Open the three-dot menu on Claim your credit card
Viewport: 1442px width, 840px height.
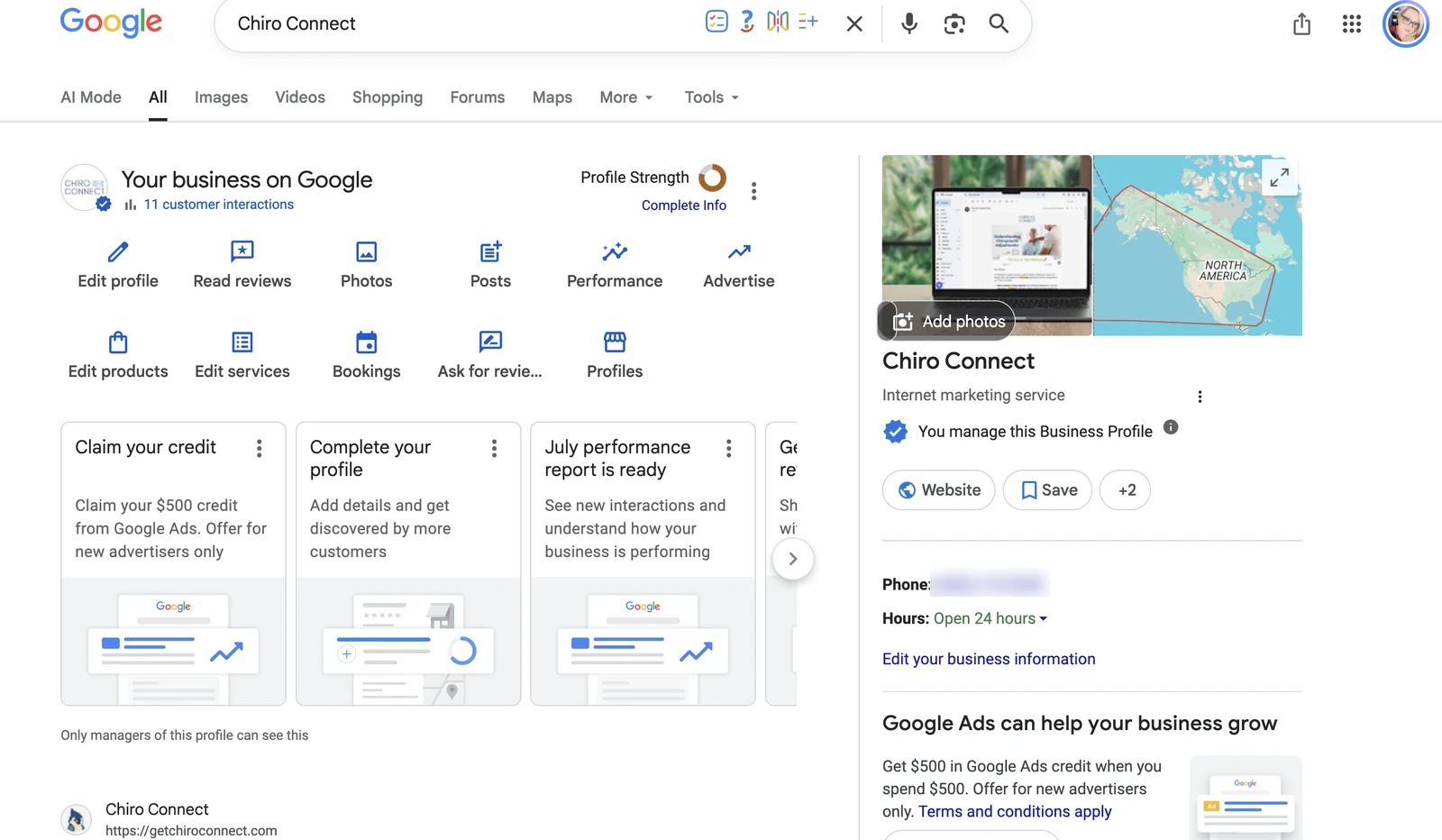click(260, 449)
